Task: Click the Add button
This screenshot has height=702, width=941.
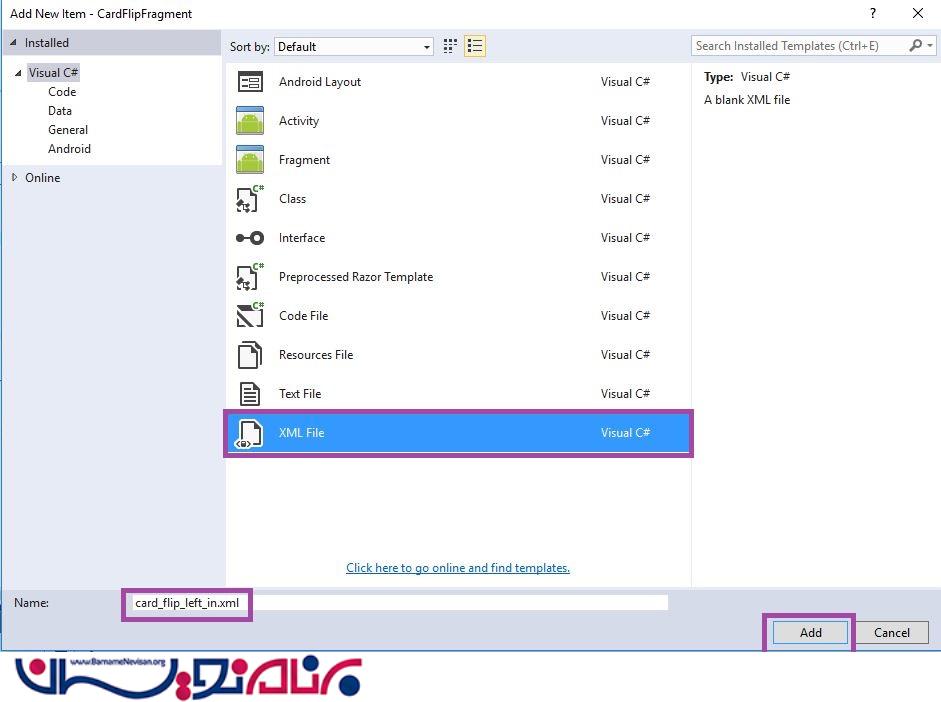Action: (x=810, y=632)
